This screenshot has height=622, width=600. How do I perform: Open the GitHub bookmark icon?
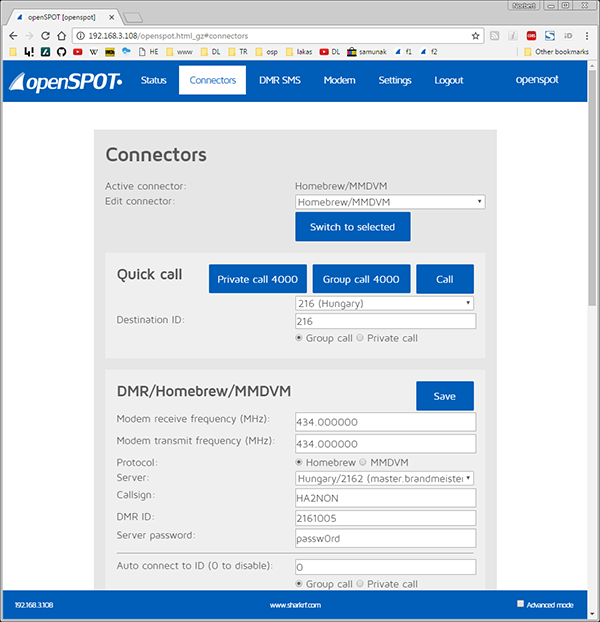click(x=61, y=52)
